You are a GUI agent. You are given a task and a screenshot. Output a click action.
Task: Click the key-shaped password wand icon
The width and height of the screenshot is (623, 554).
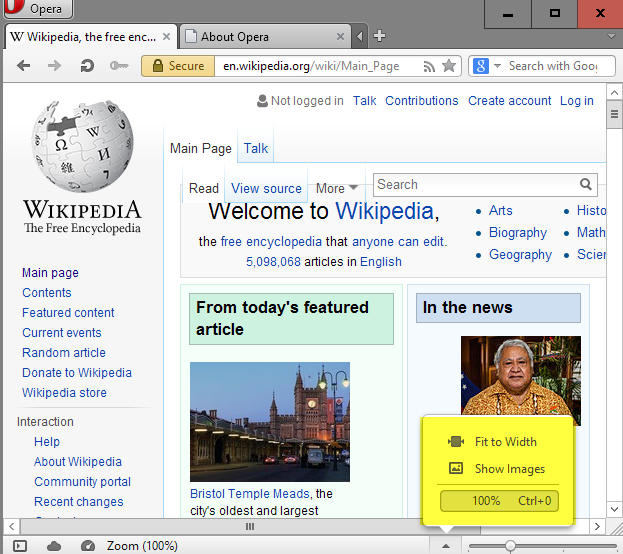point(118,66)
